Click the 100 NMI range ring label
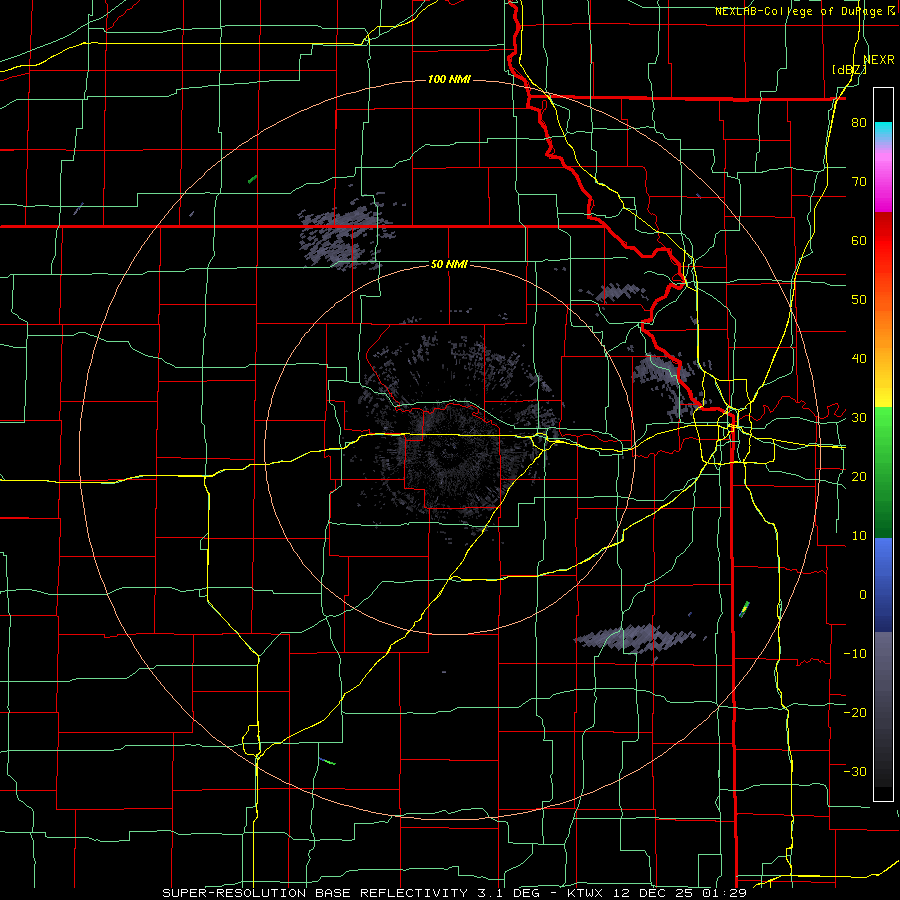This screenshot has height=900, width=900. click(x=449, y=79)
